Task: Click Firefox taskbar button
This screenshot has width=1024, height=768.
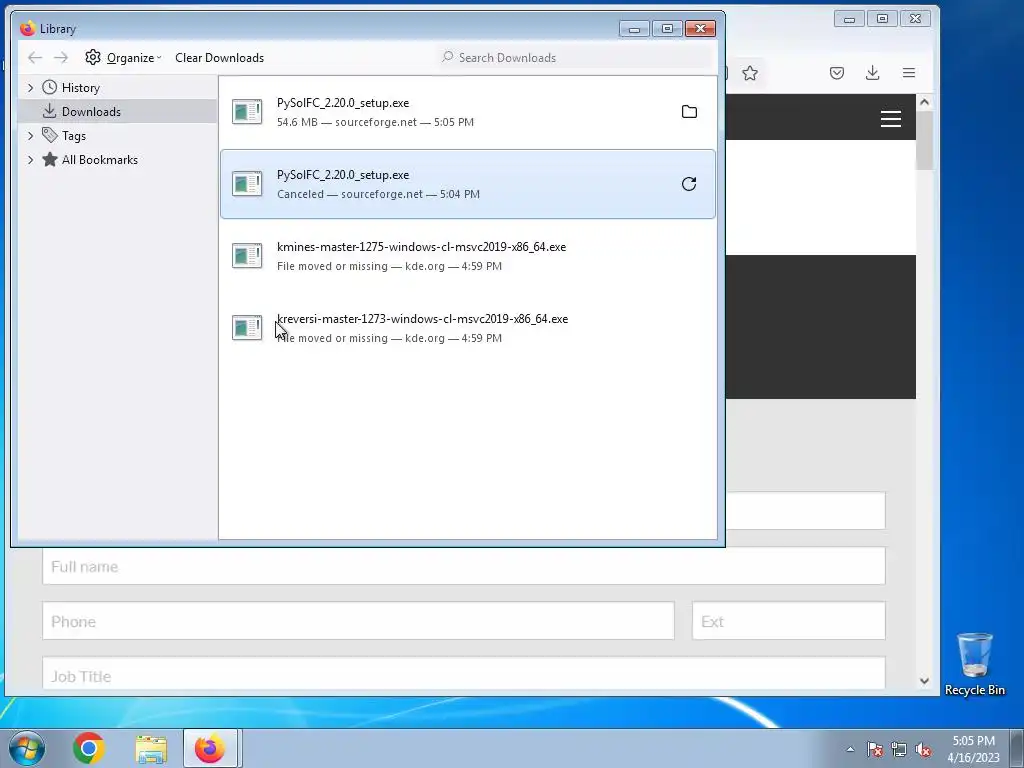Action: coord(210,748)
